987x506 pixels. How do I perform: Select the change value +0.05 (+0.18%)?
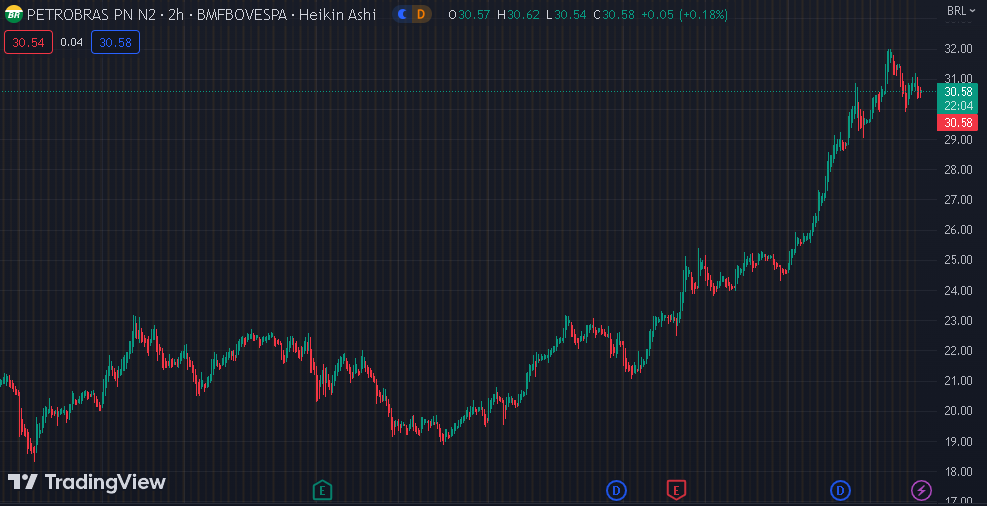tap(684, 14)
